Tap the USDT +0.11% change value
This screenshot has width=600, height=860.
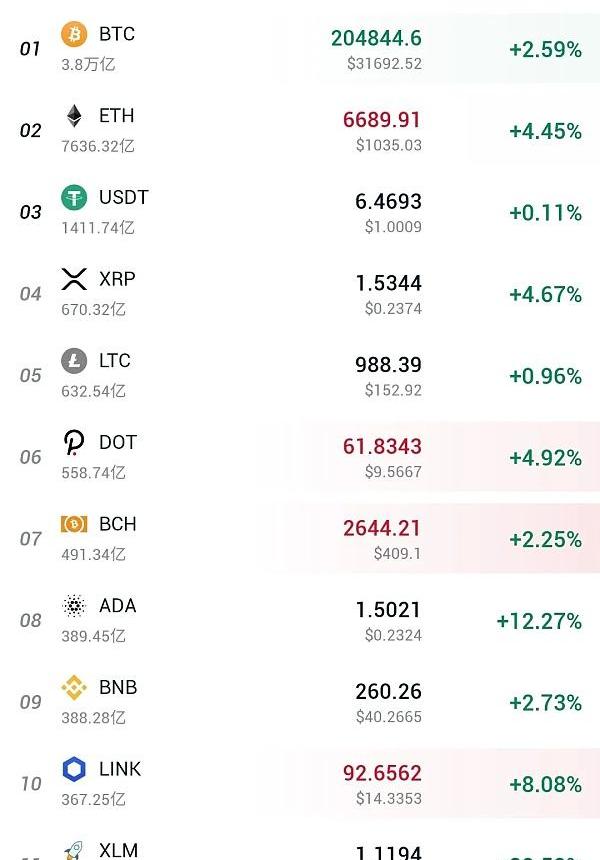pyautogui.click(x=545, y=213)
